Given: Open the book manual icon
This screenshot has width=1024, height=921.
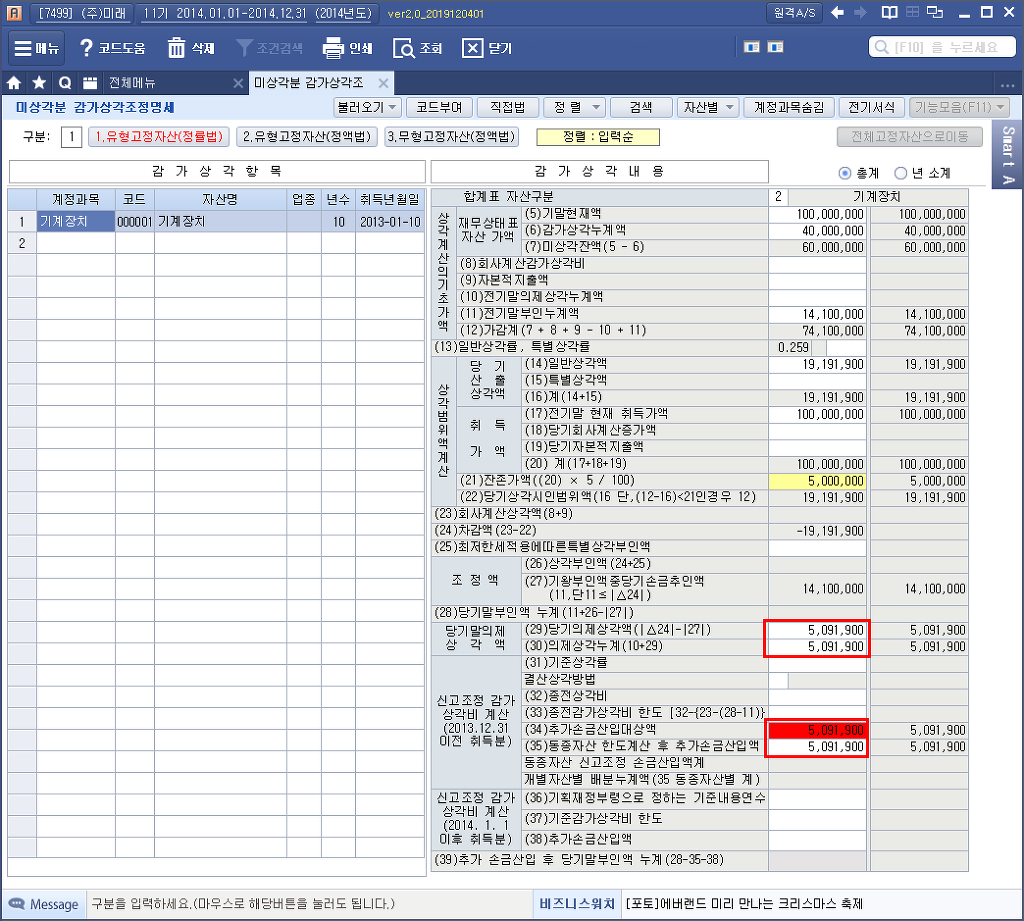Looking at the screenshot, I should (x=889, y=12).
